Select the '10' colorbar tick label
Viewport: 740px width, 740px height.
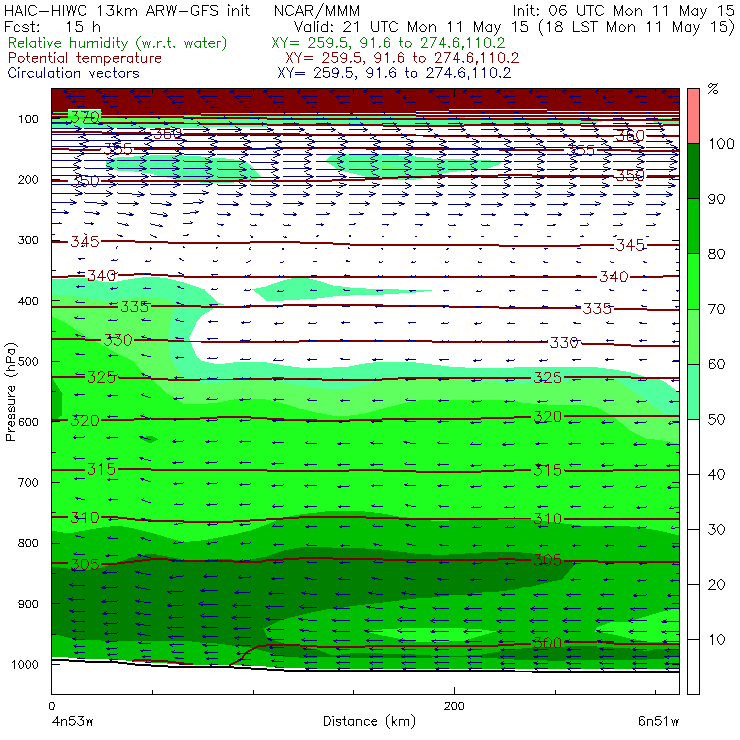[717, 640]
